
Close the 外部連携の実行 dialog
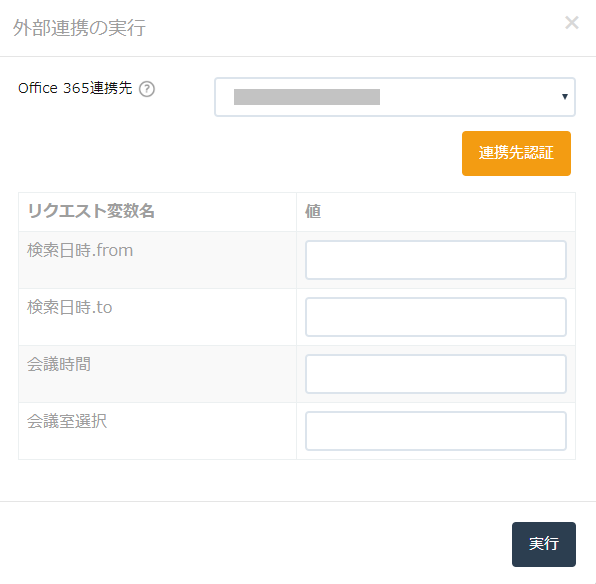click(572, 23)
